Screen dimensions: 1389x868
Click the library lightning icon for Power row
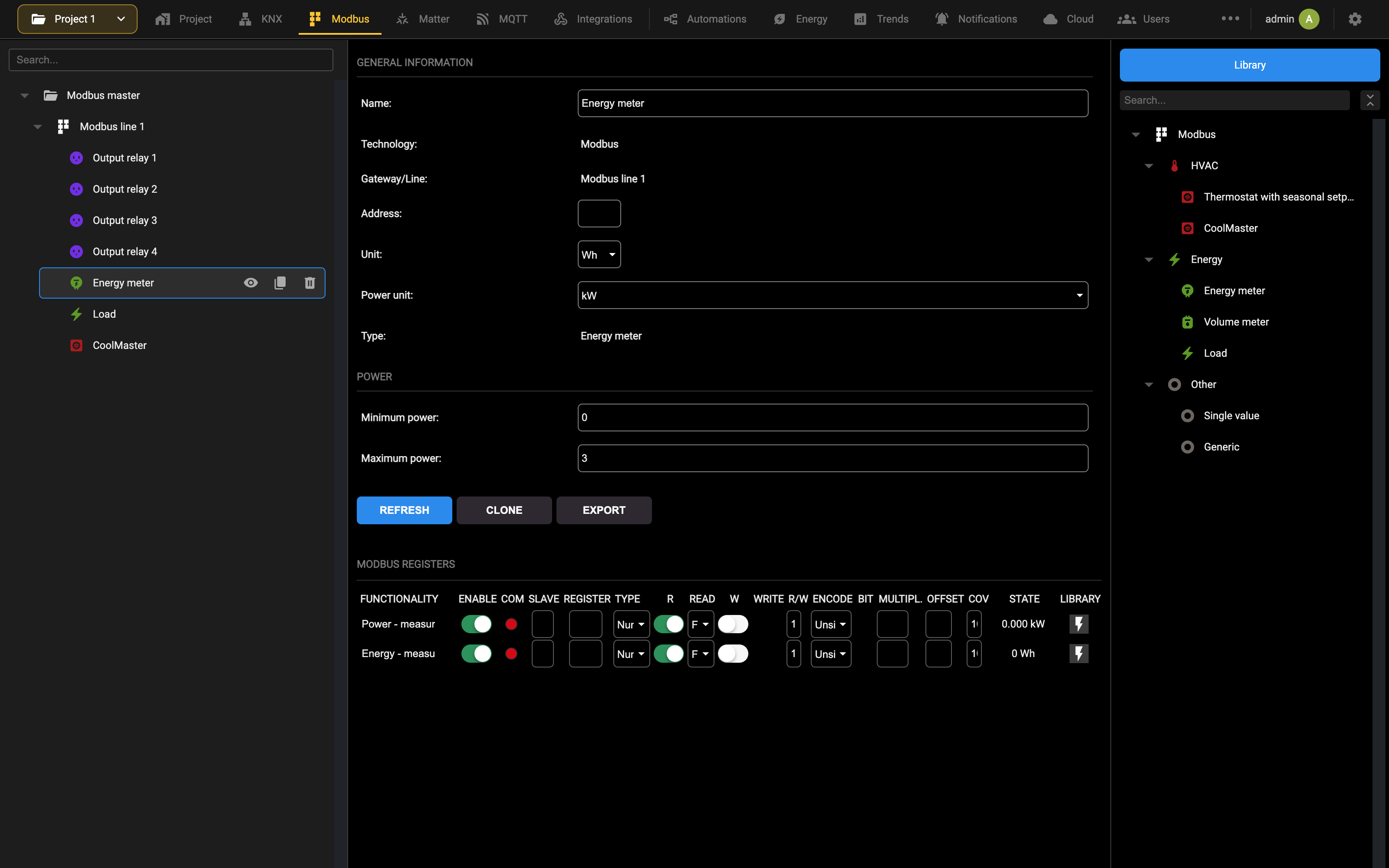coord(1079,624)
